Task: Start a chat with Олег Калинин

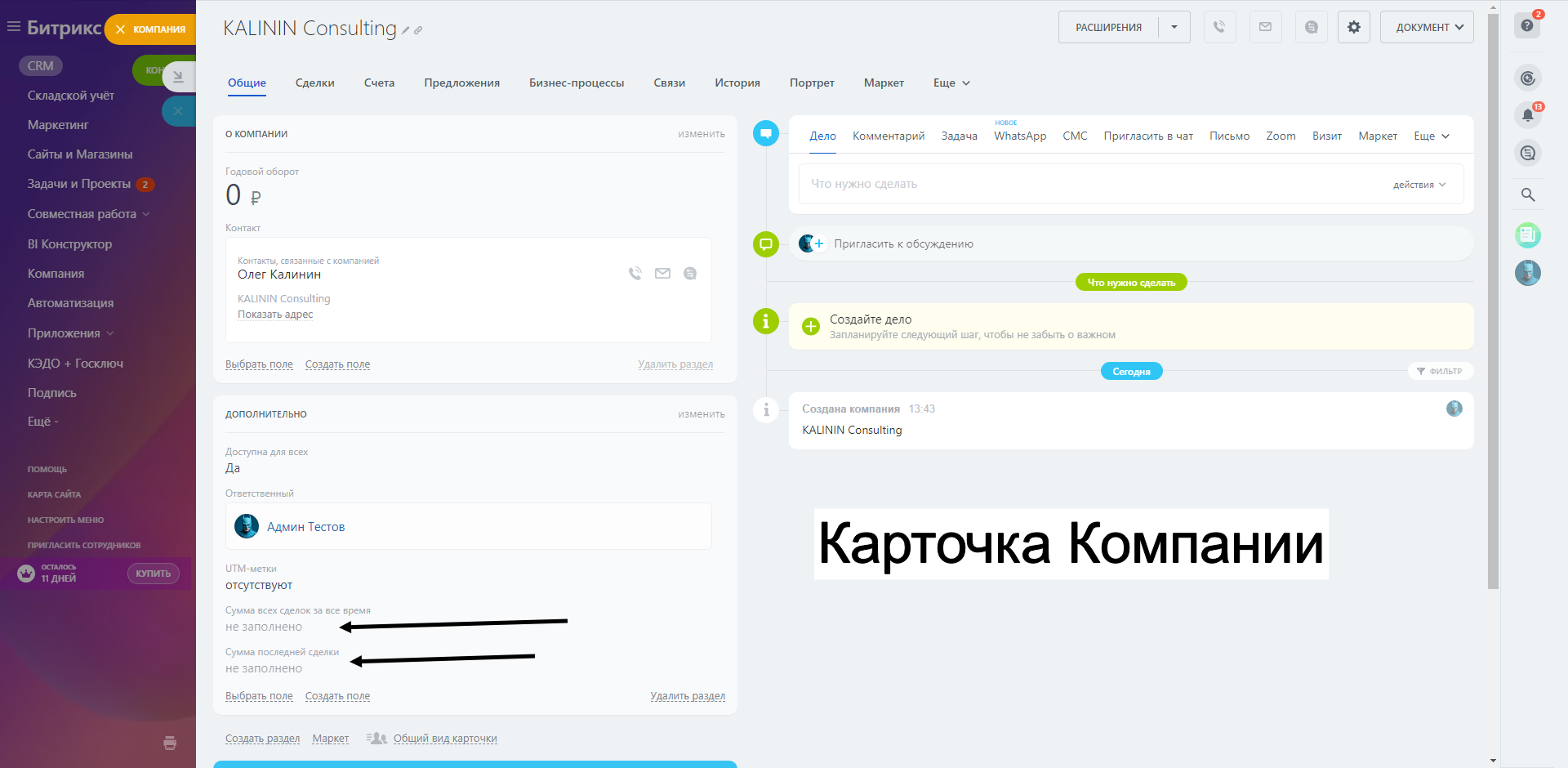Action: (690, 274)
